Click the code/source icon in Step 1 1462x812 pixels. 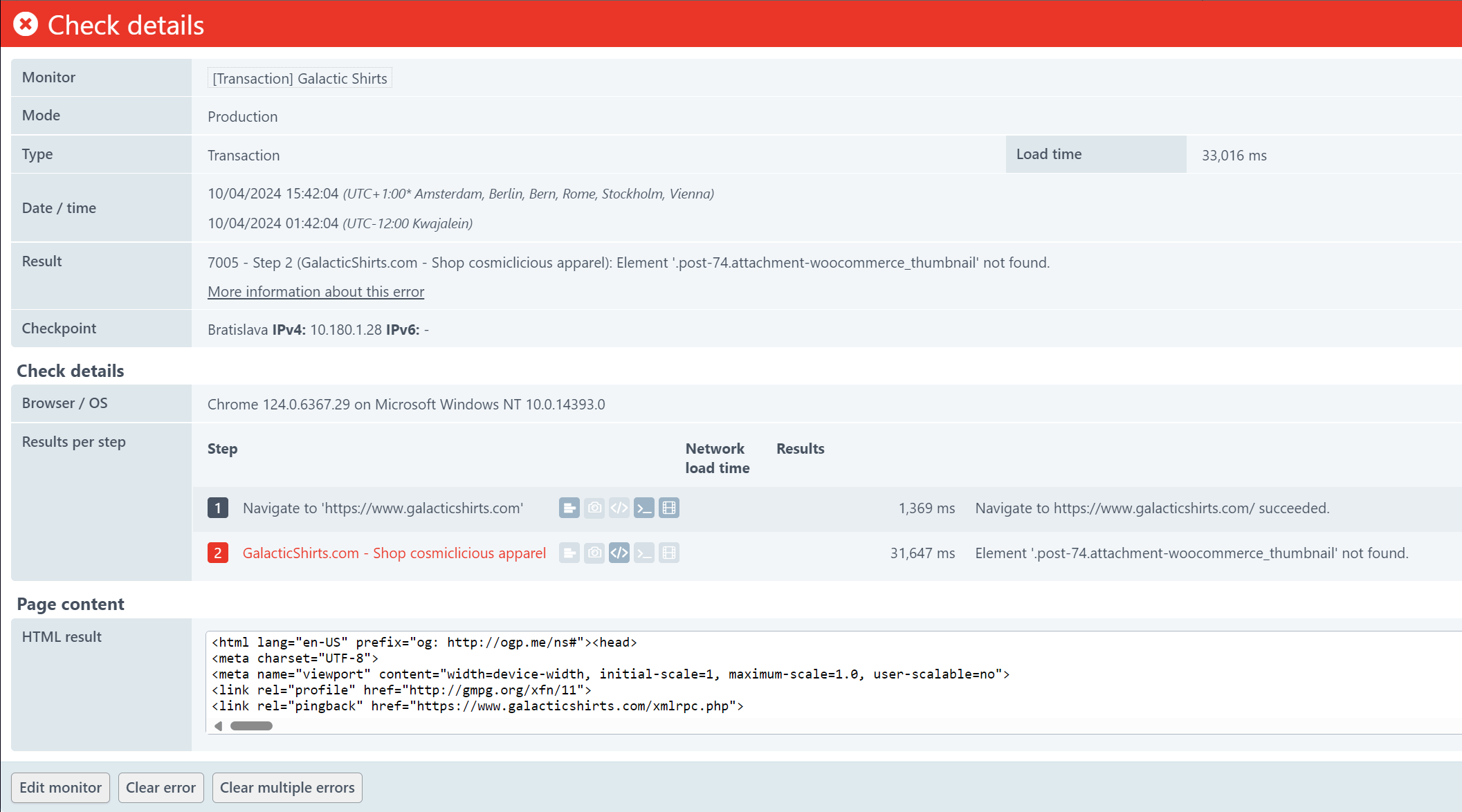(619, 508)
